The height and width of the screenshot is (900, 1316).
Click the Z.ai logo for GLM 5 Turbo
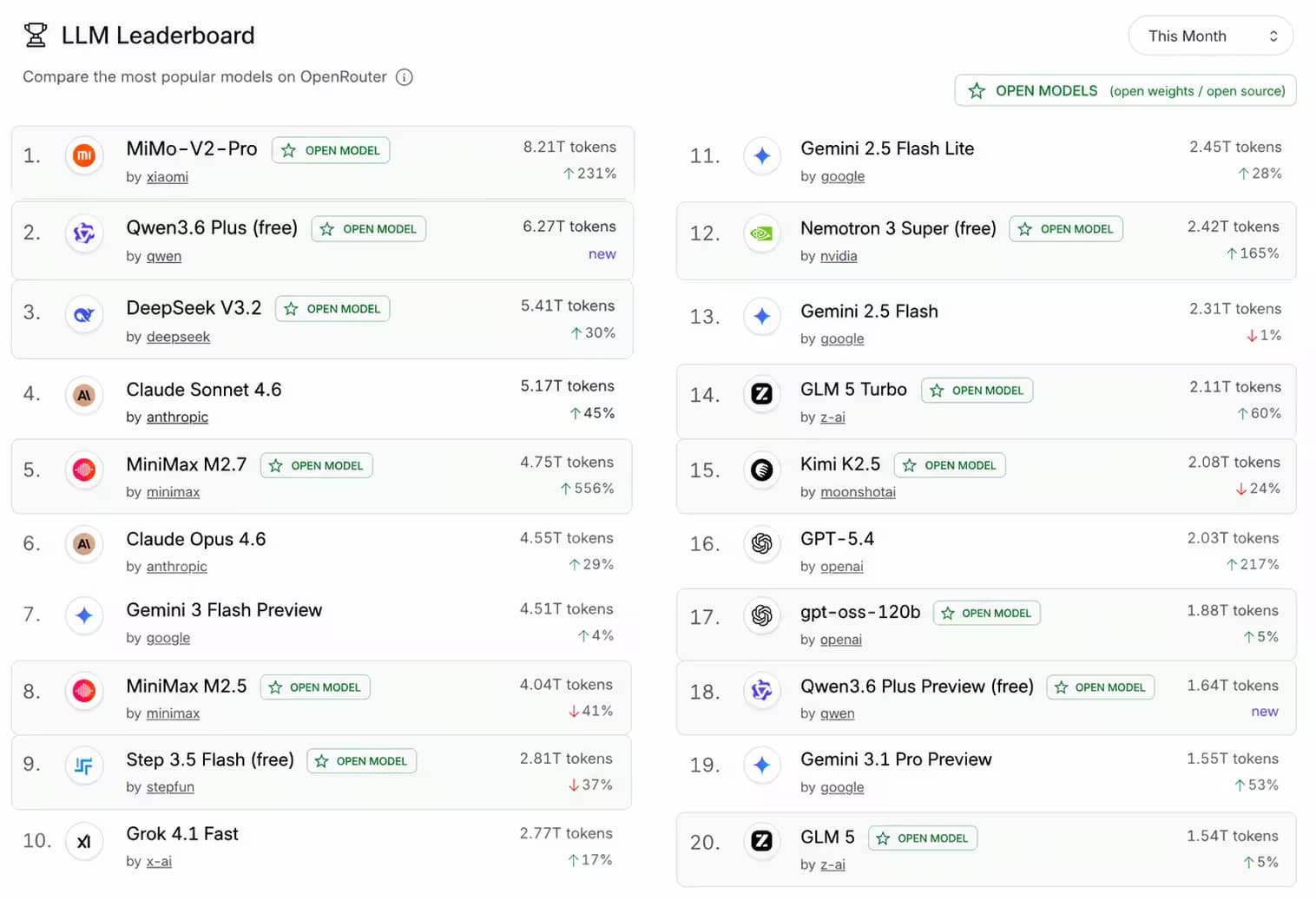click(762, 394)
